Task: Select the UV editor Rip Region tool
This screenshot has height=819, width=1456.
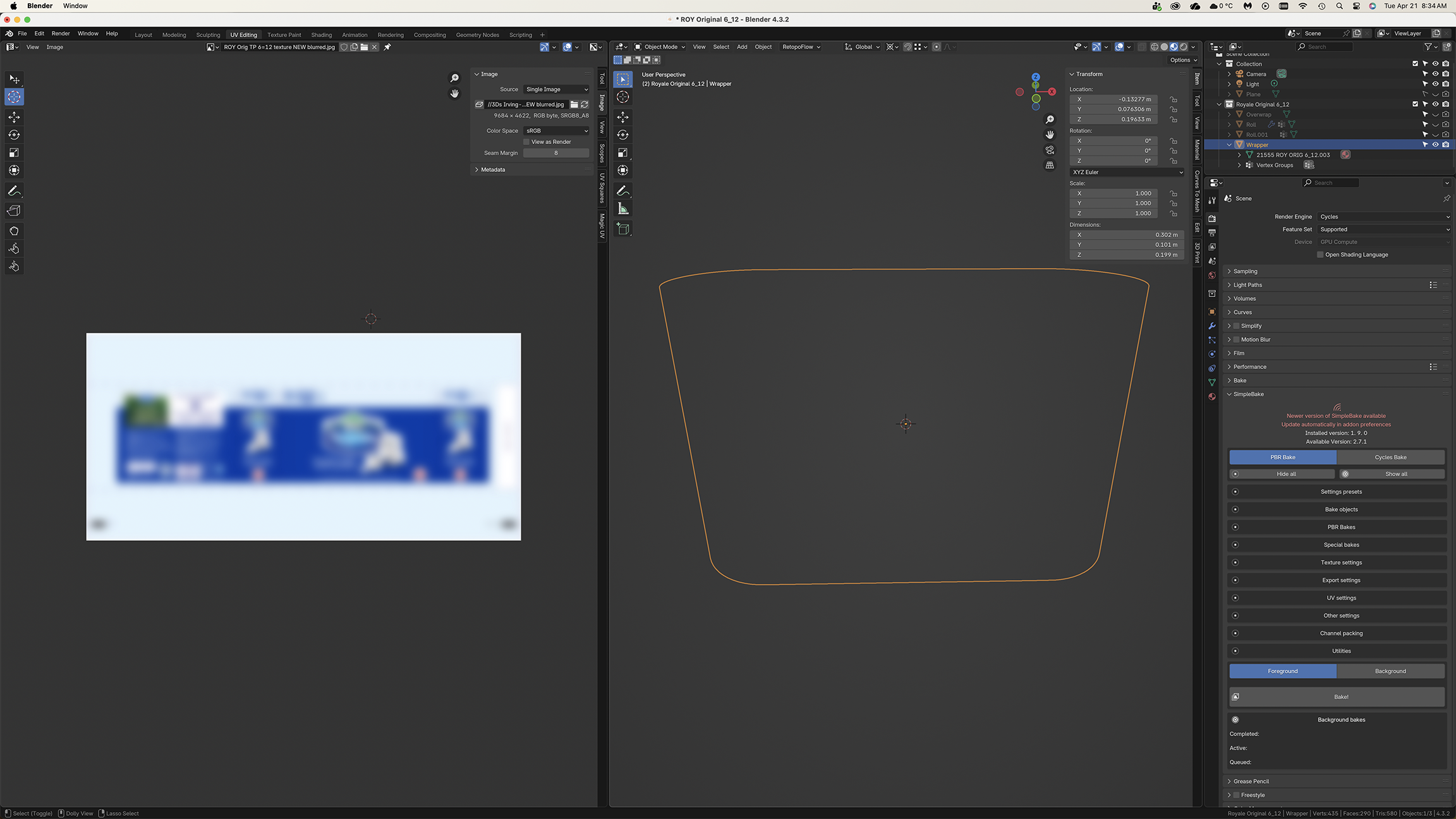Action: click(x=14, y=210)
